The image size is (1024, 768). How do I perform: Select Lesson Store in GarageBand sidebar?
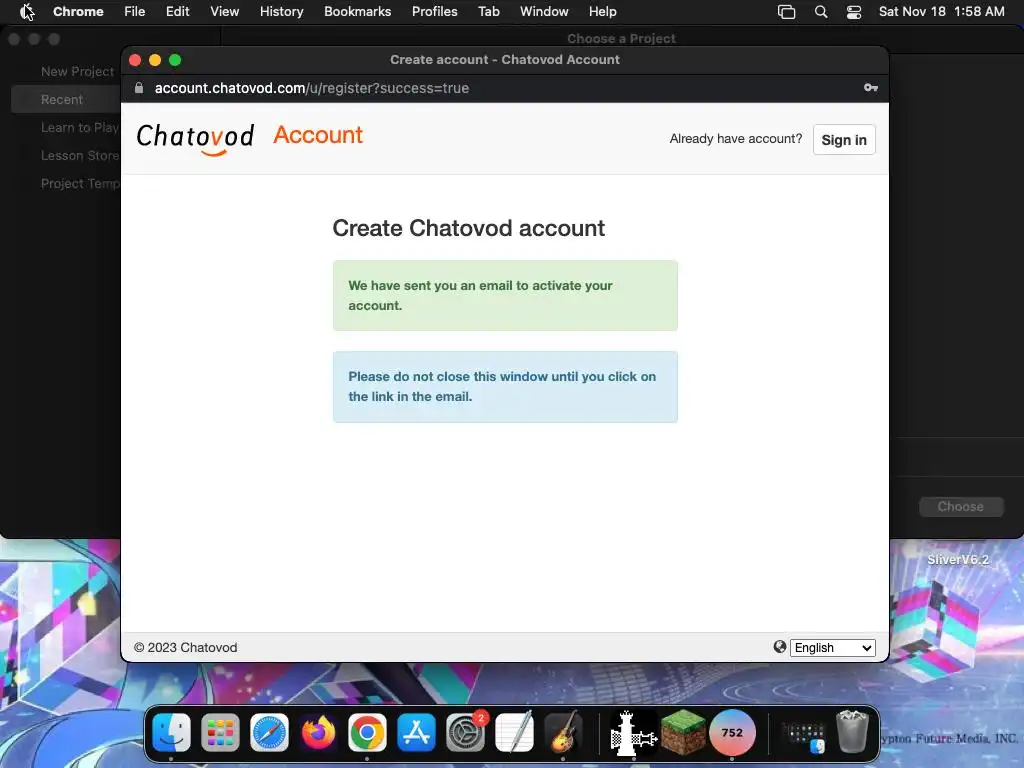(80, 155)
